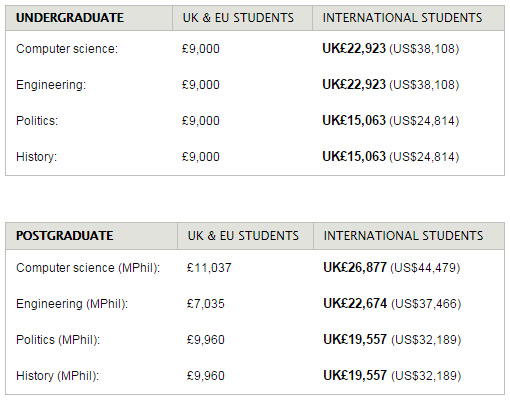Screen dimensions: 510x402
Task: Click the UNDERGRADUATE table header
Action: [70, 18]
